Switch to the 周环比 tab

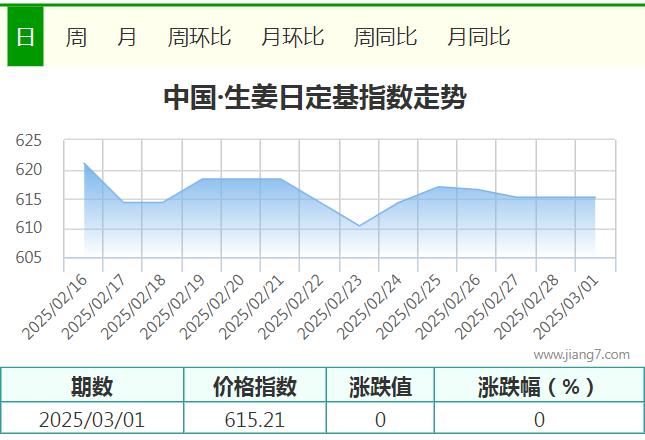pos(199,37)
